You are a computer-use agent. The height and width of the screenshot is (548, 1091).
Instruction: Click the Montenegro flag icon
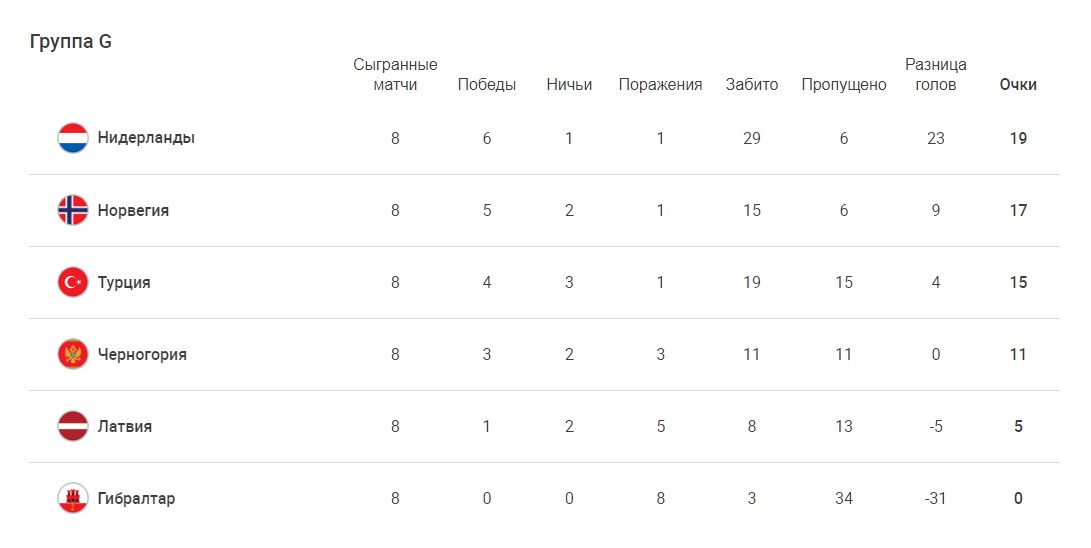[73, 354]
